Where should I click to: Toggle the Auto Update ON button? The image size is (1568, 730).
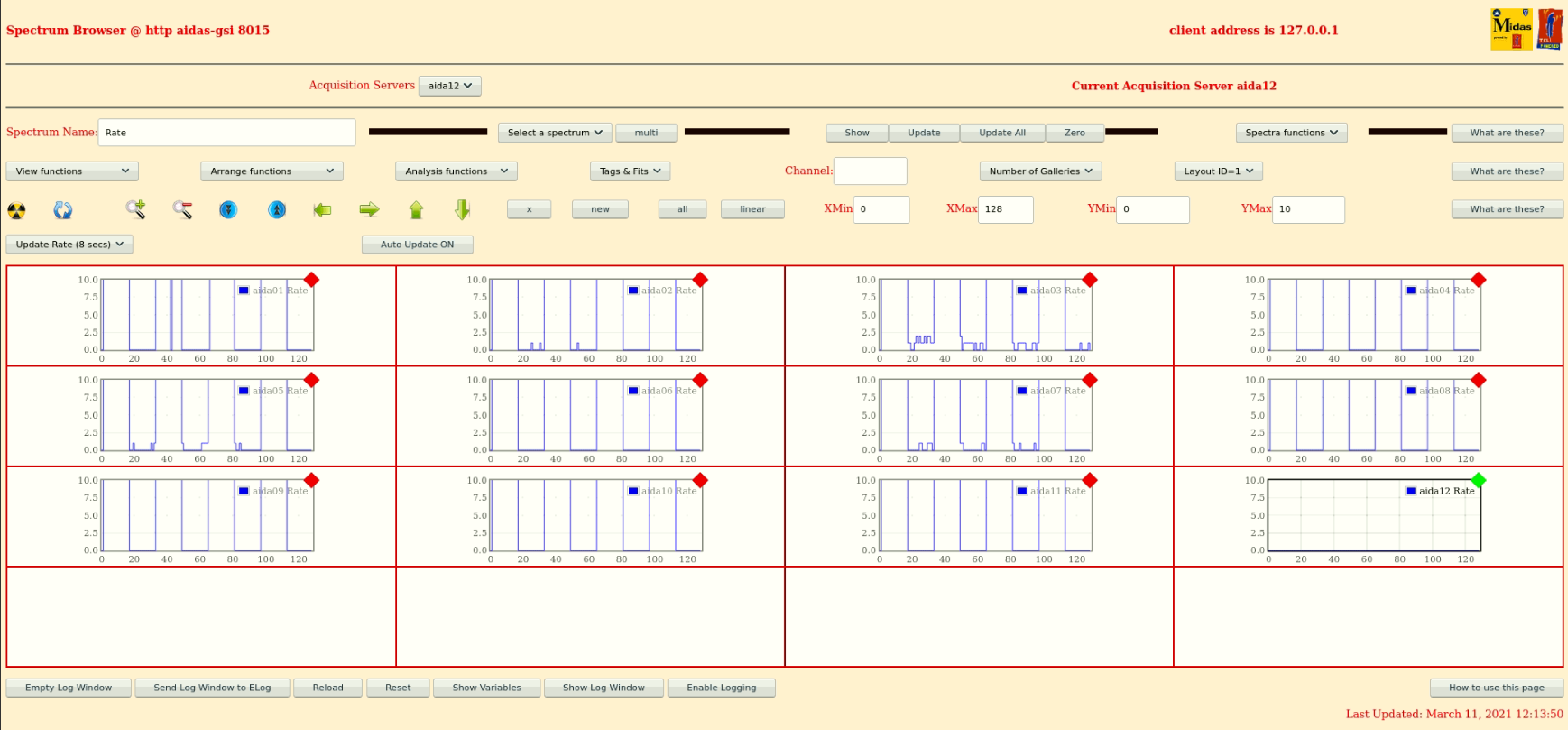coord(417,245)
